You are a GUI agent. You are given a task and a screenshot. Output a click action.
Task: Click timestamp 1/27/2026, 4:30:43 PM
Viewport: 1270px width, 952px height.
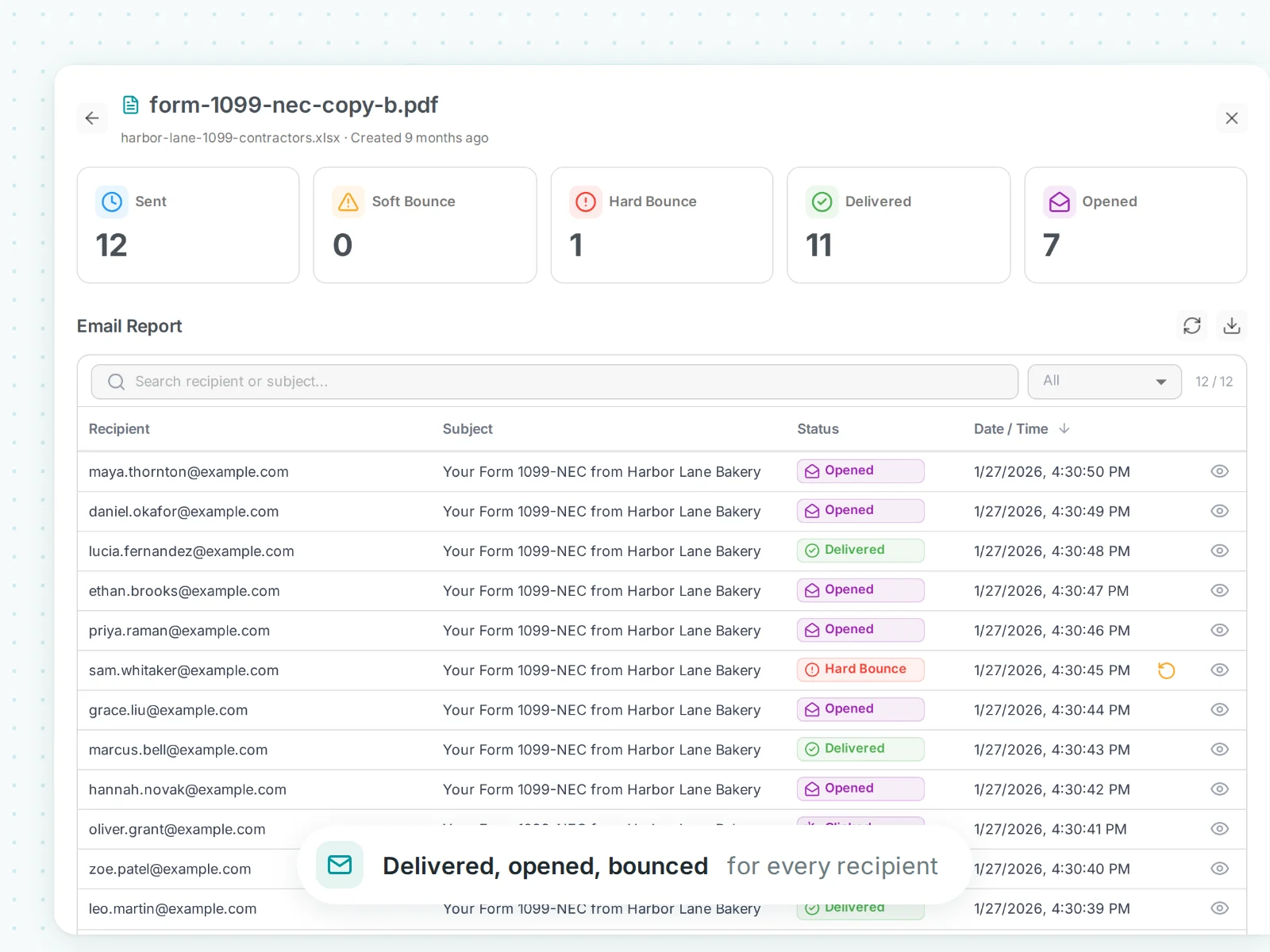(1052, 750)
